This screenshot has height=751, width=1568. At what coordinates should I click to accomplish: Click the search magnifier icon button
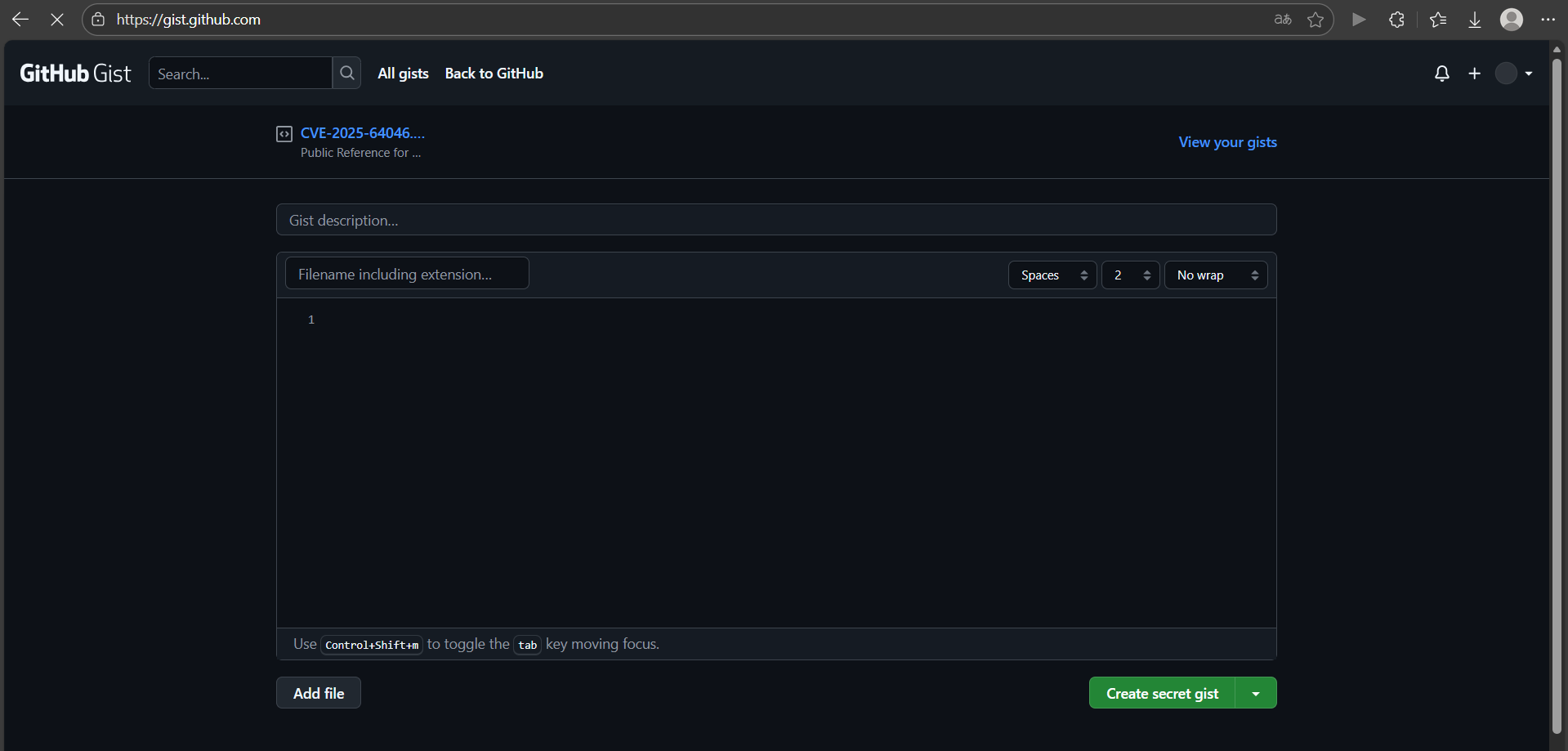pyautogui.click(x=346, y=74)
